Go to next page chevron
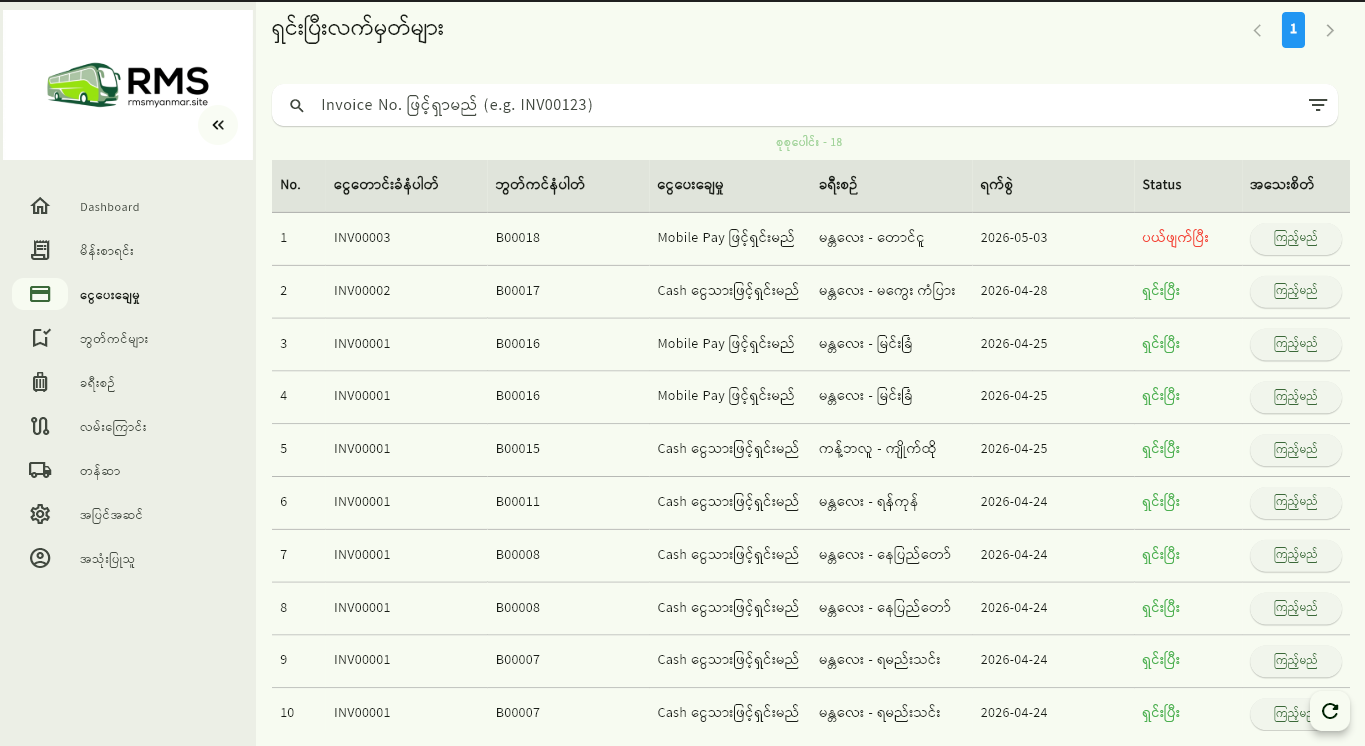The image size is (1365, 746). (1330, 30)
